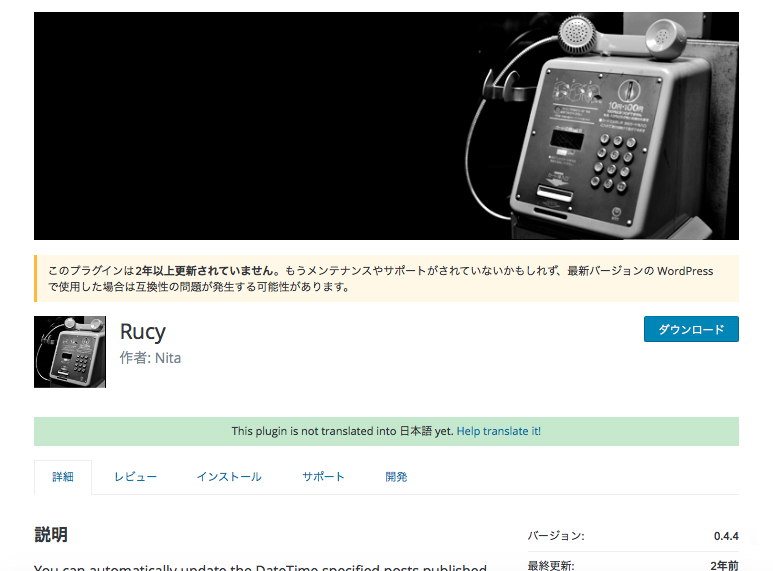
Task: Open the Help translate it! link
Action: [x=499, y=431]
